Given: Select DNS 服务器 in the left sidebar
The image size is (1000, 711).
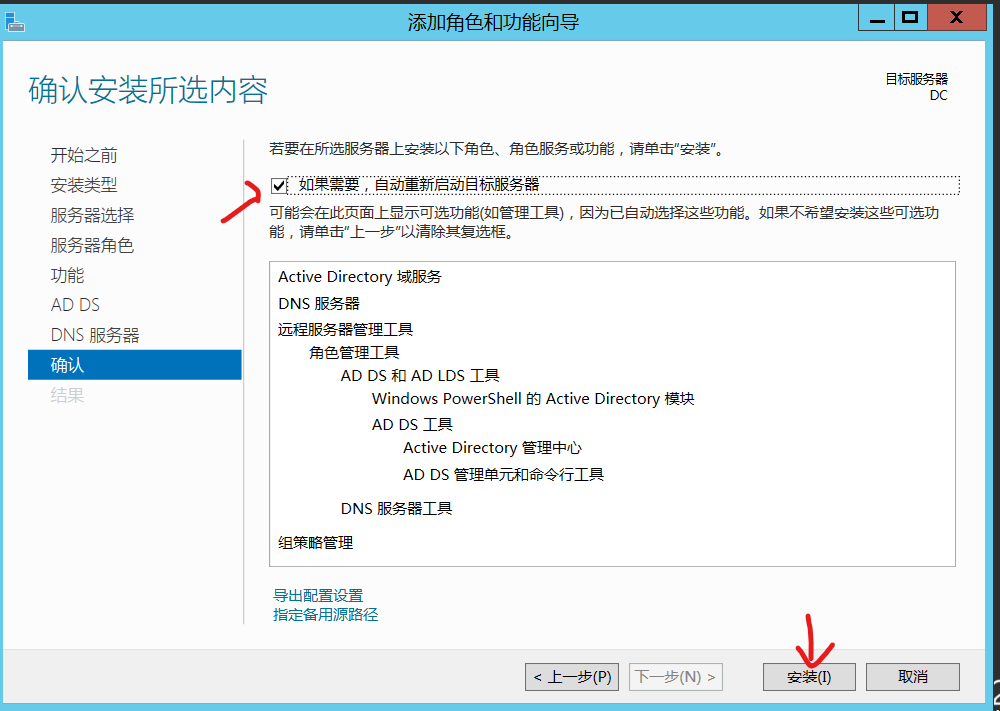Looking at the screenshot, I should [x=95, y=335].
